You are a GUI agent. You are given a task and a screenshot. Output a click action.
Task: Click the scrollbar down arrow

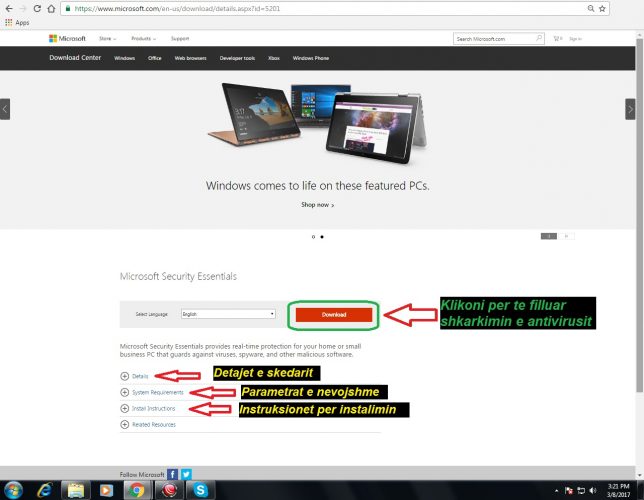(x=639, y=475)
